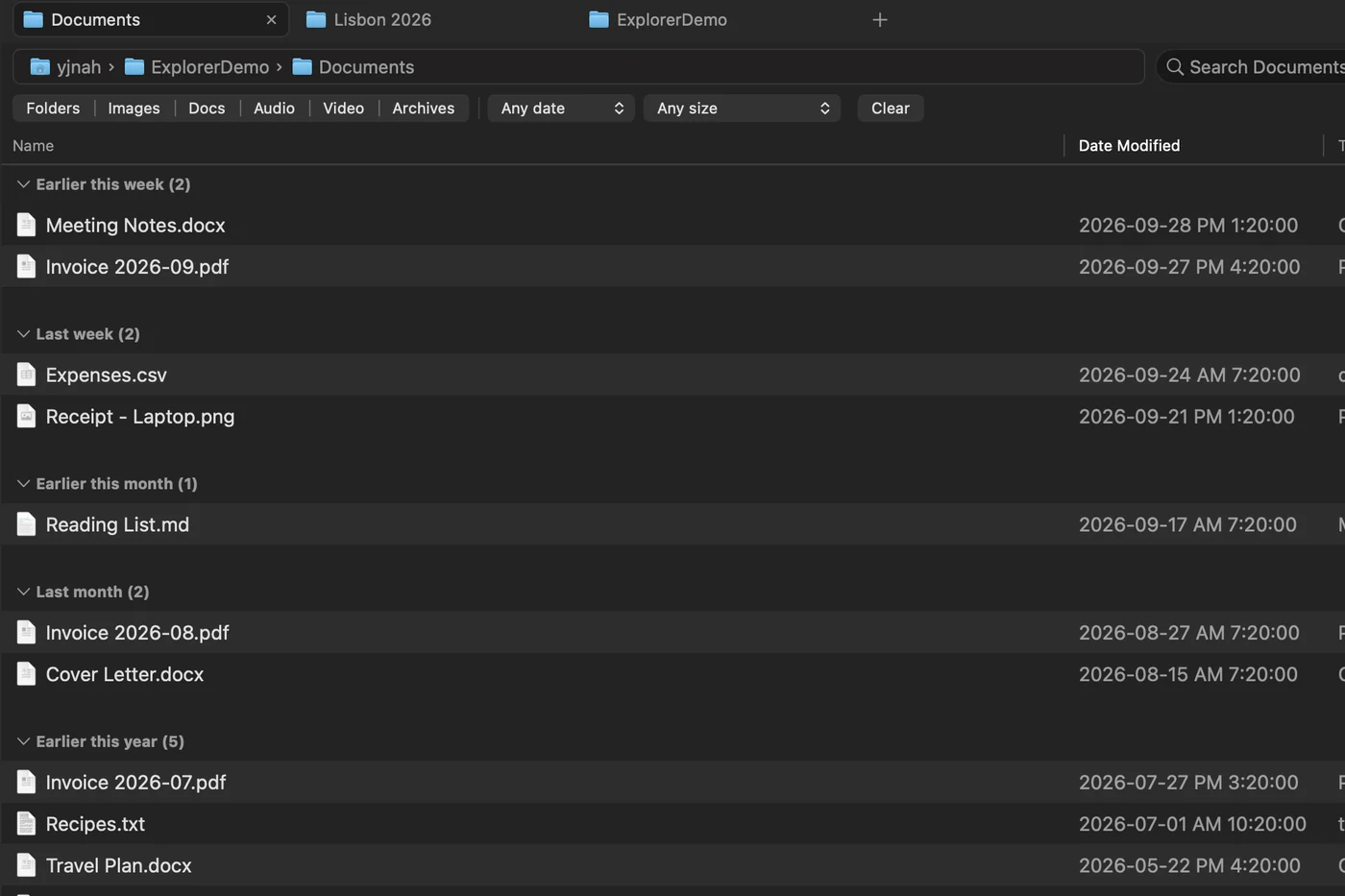Viewport: 1345px width, 896px height.
Task: Collapse the Earlier this month group
Action: click(23, 484)
